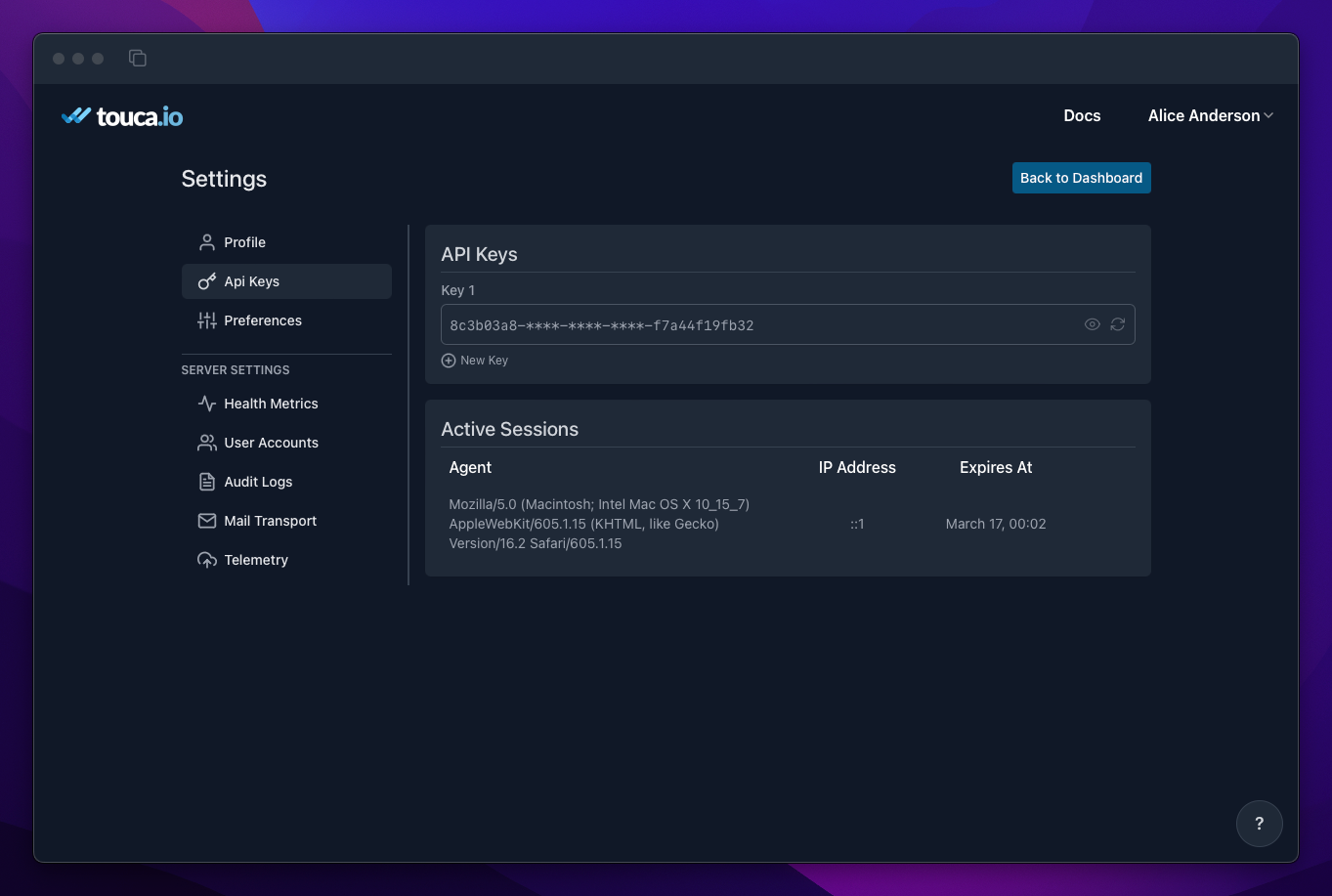This screenshot has height=896, width=1332.
Task: Click the Expires At column header
Action: 996,467
